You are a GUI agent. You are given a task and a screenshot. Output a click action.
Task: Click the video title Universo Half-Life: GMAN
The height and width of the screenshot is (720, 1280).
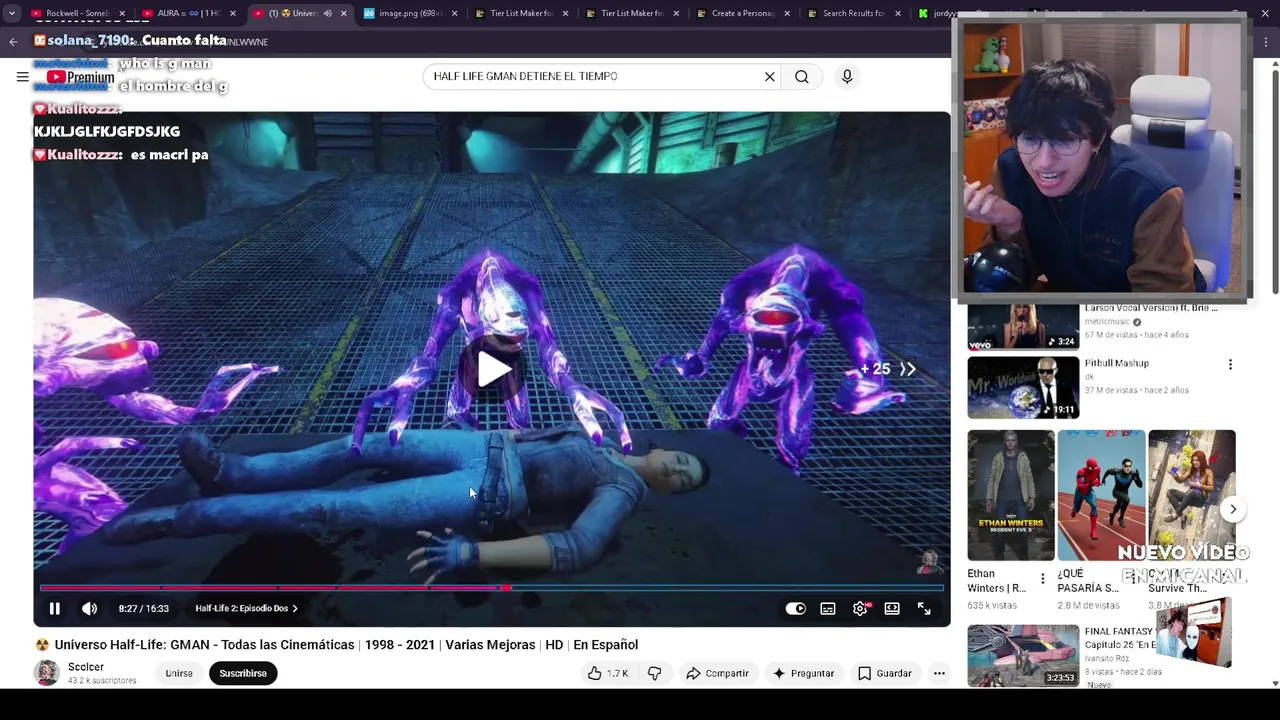point(346,645)
